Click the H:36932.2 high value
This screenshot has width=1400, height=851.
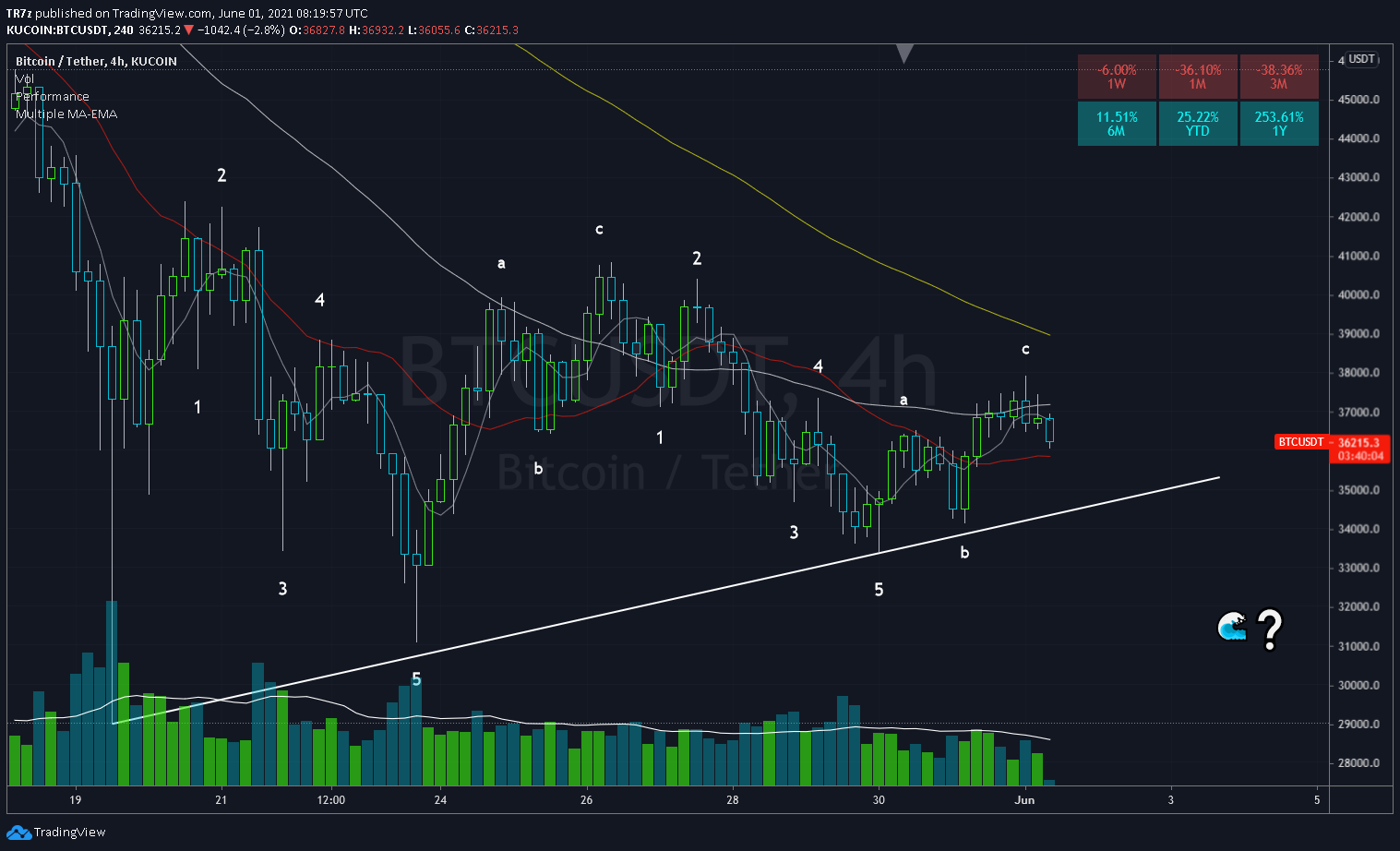pyautogui.click(x=377, y=30)
